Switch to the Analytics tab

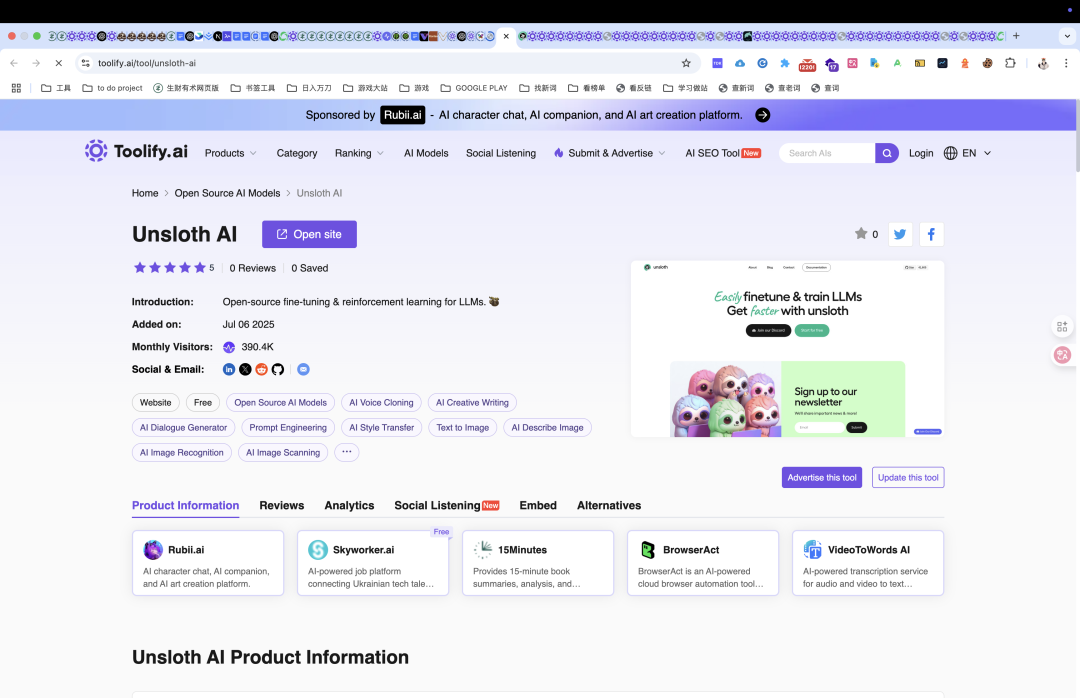coord(349,505)
